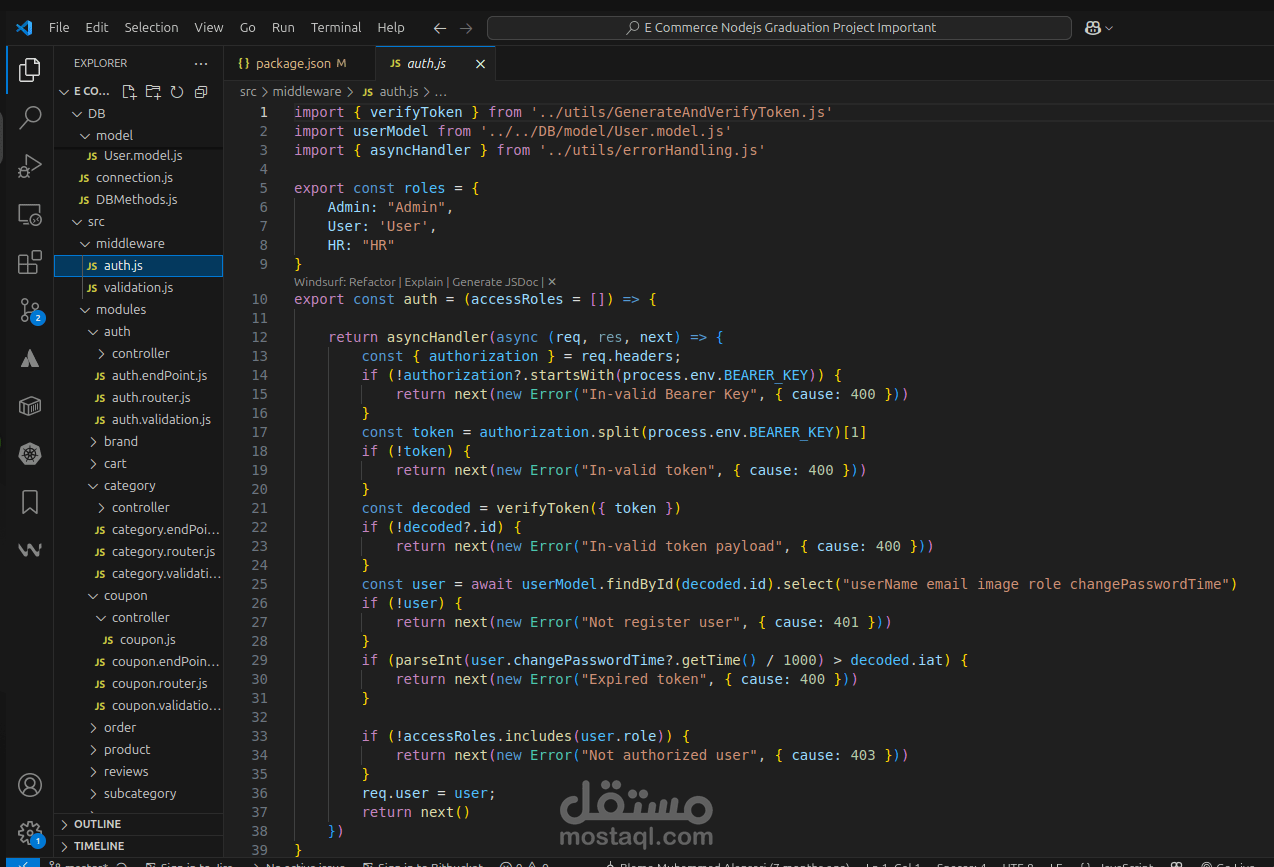Screen dimensions: 1274x867
Task: Expand the brand folder
Action: pyautogui.click(x=138, y=441)
